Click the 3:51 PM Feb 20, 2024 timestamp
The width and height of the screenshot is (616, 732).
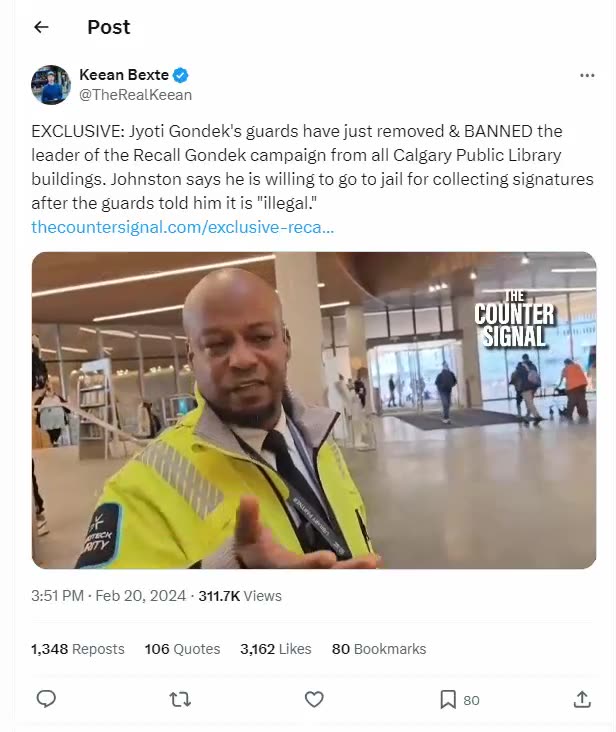(109, 596)
